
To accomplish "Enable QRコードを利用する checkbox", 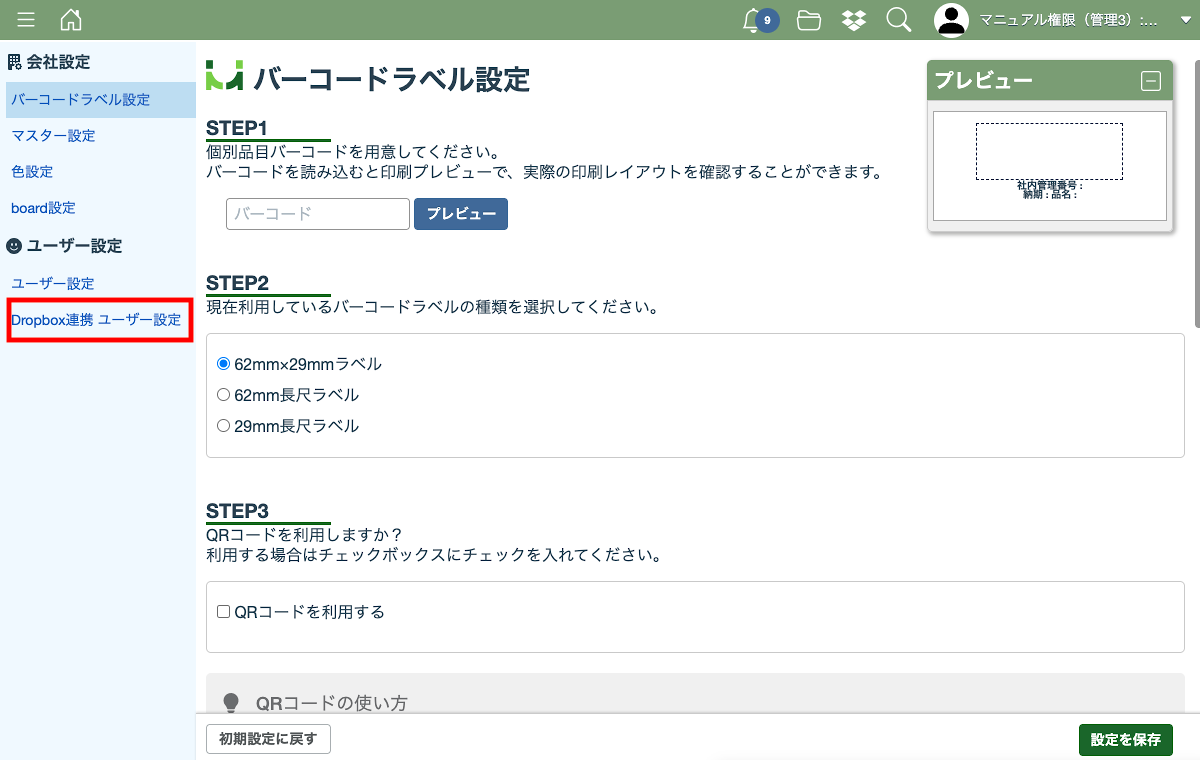I will [224, 611].
